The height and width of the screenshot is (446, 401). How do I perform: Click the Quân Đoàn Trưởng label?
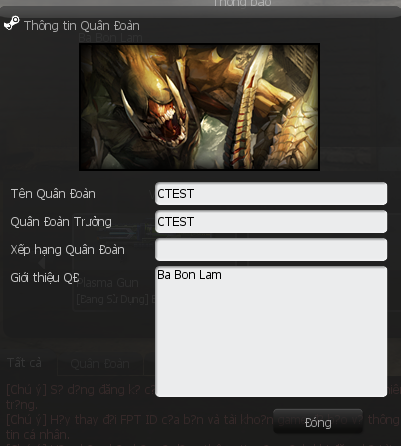click(61, 222)
